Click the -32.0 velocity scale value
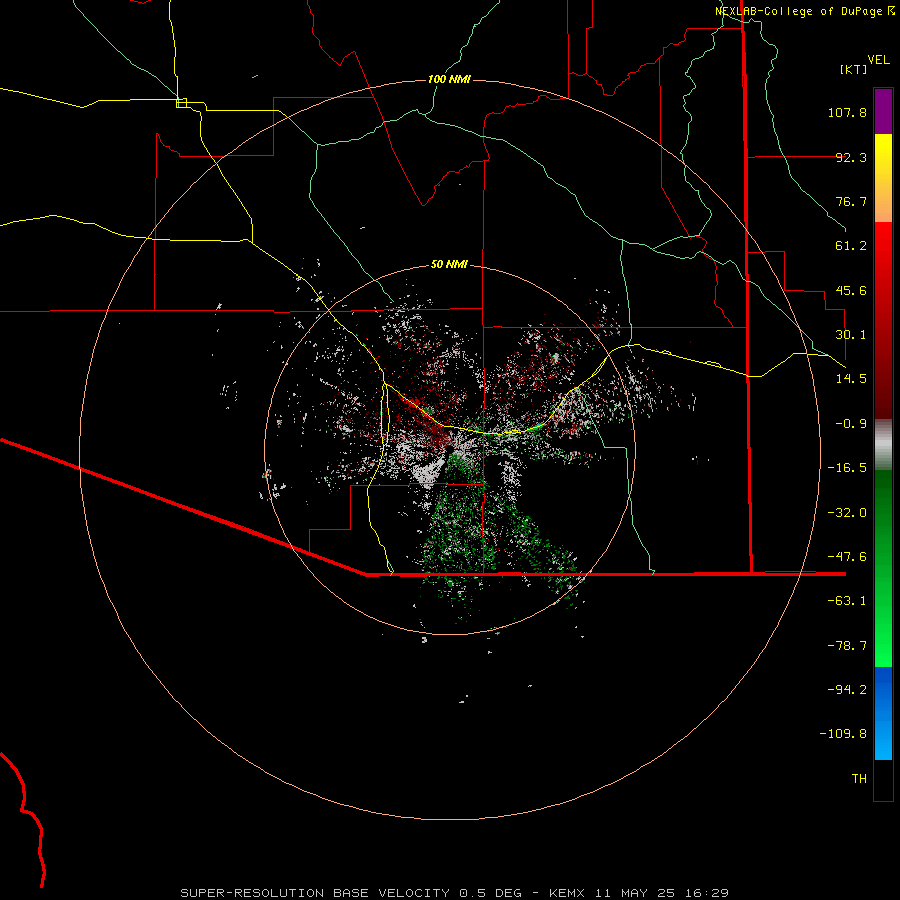Screen dimensions: 900x900 tap(847, 513)
